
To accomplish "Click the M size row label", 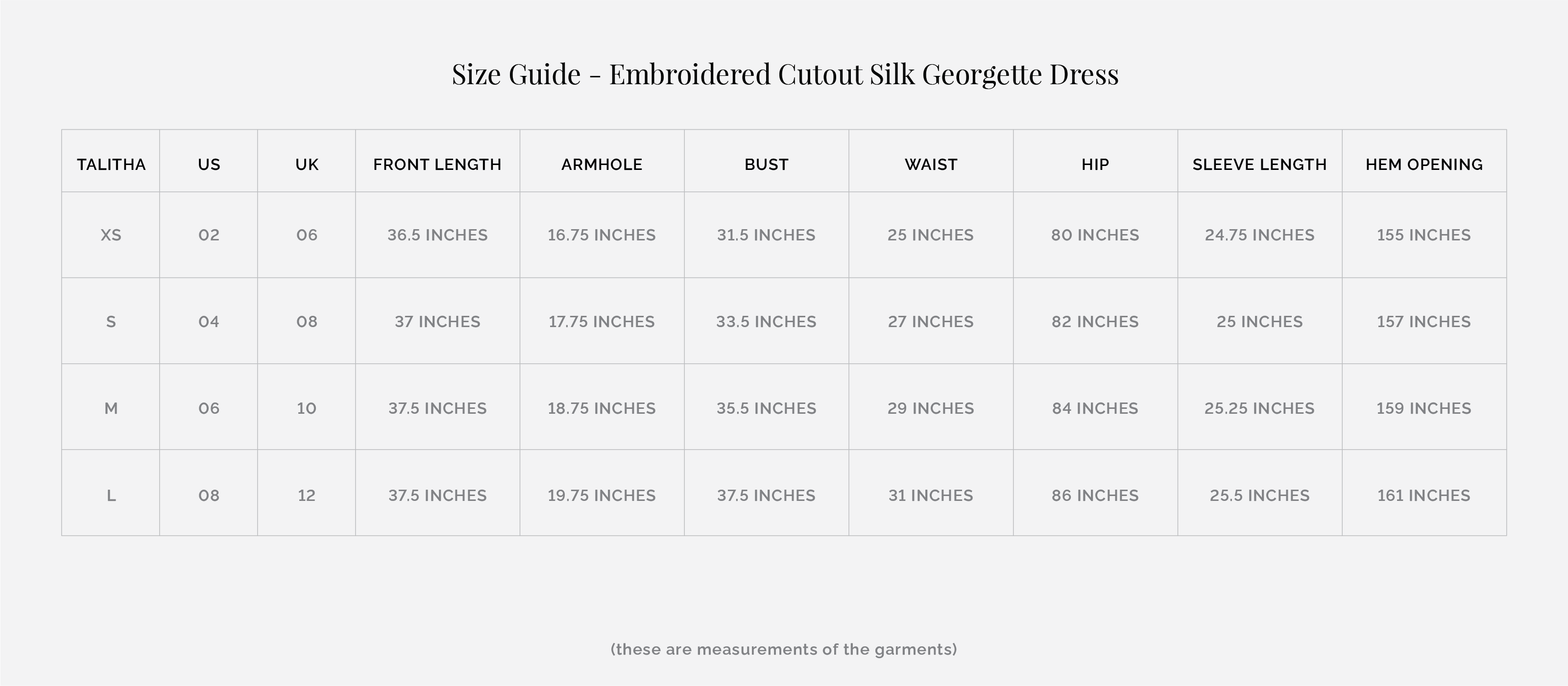I will click(111, 408).
